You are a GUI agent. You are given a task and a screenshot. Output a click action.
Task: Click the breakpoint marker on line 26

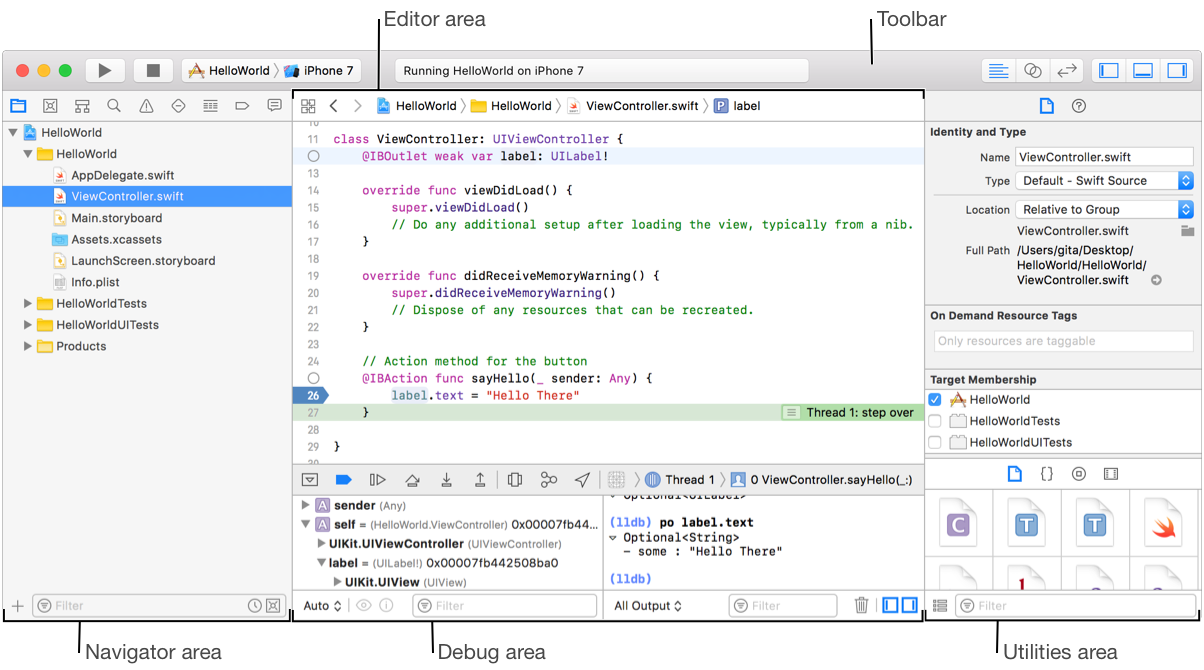pos(312,396)
